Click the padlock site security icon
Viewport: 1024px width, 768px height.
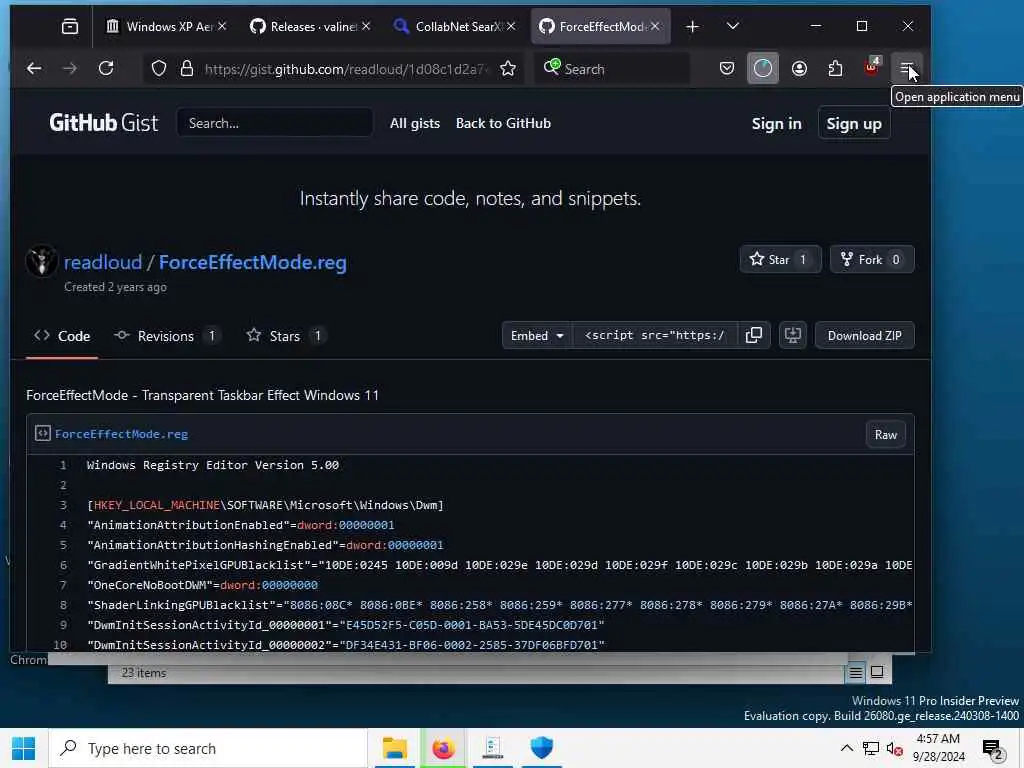(x=187, y=69)
